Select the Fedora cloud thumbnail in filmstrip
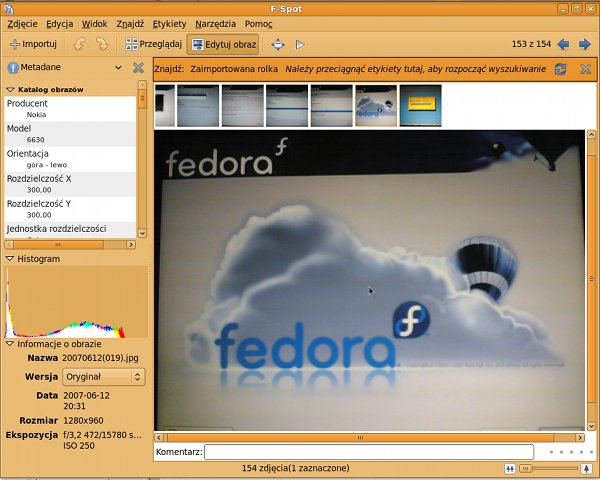This screenshot has height=480, width=600. click(x=376, y=106)
